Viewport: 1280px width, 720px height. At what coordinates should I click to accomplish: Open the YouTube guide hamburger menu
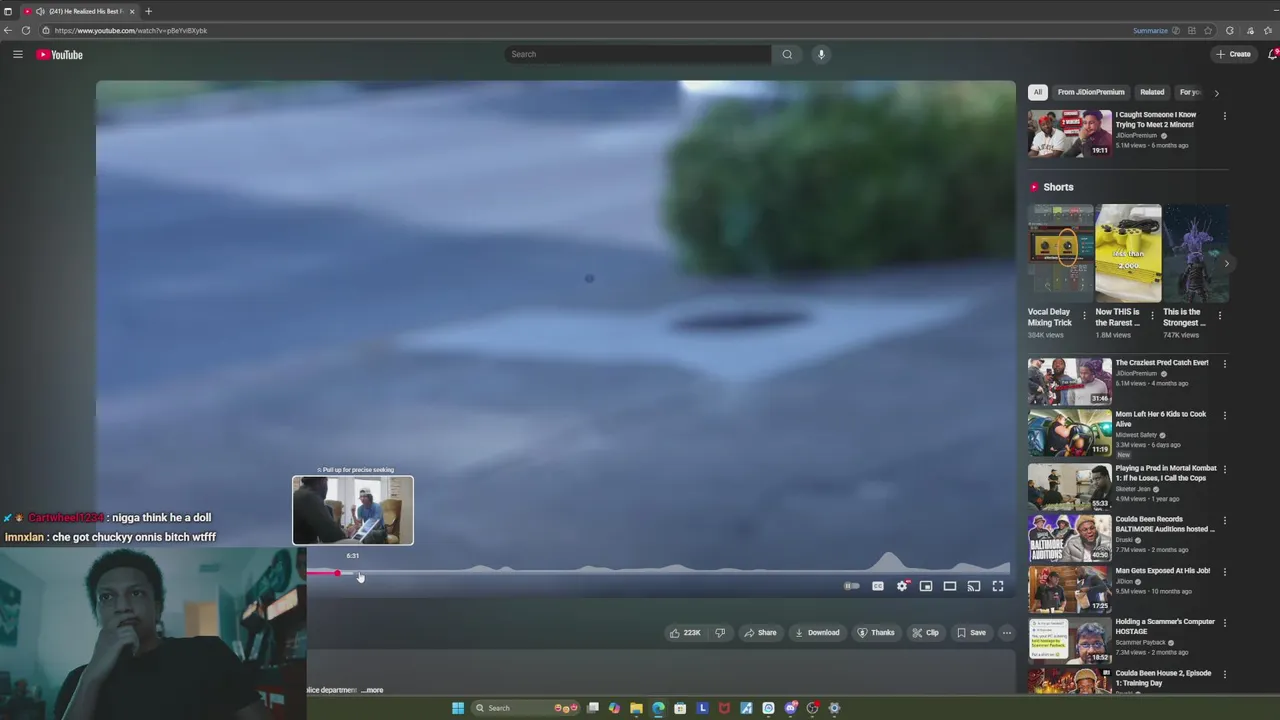tap(17, 54)
